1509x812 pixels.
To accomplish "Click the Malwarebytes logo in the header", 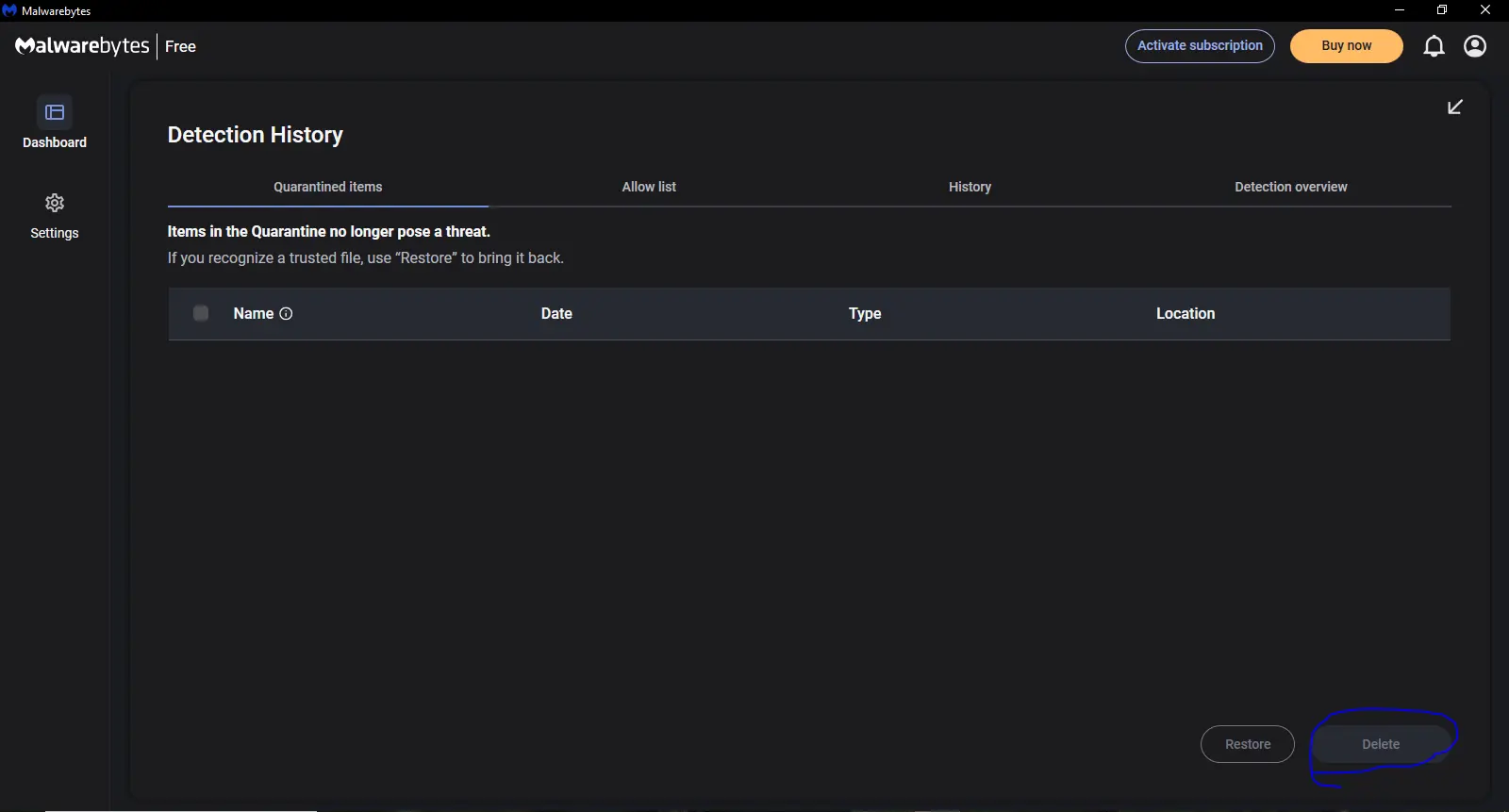I will [82, 46].
